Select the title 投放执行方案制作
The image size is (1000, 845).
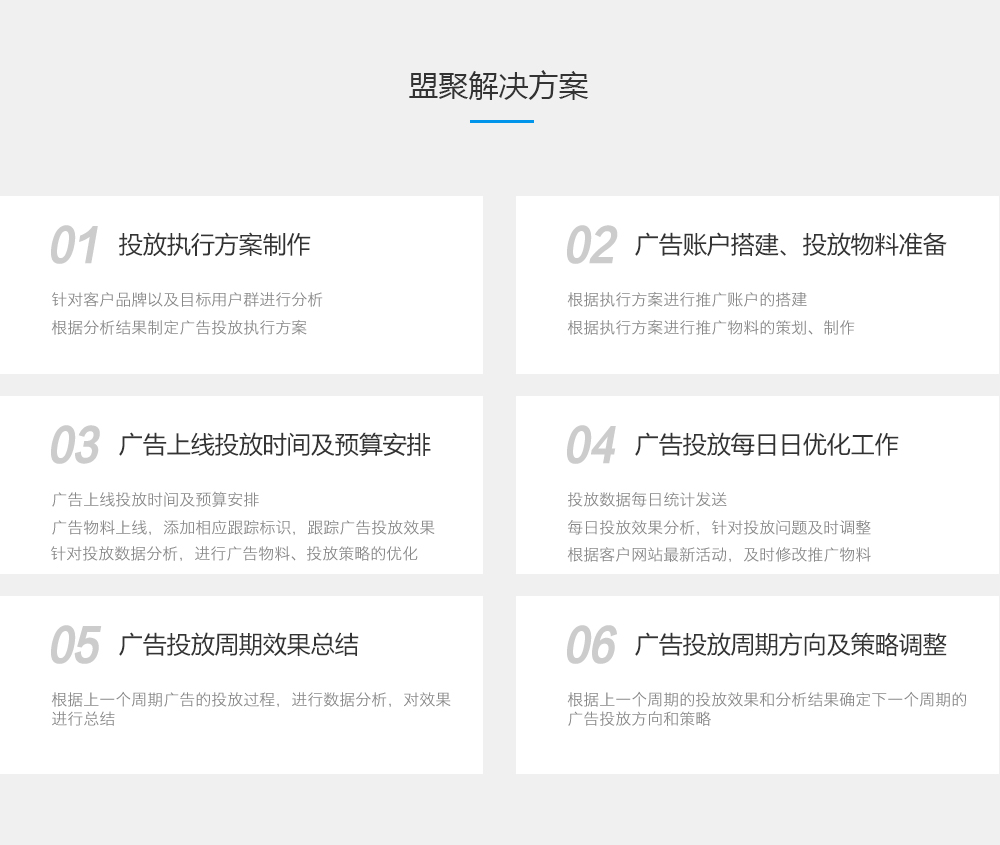tap(214, 245)
